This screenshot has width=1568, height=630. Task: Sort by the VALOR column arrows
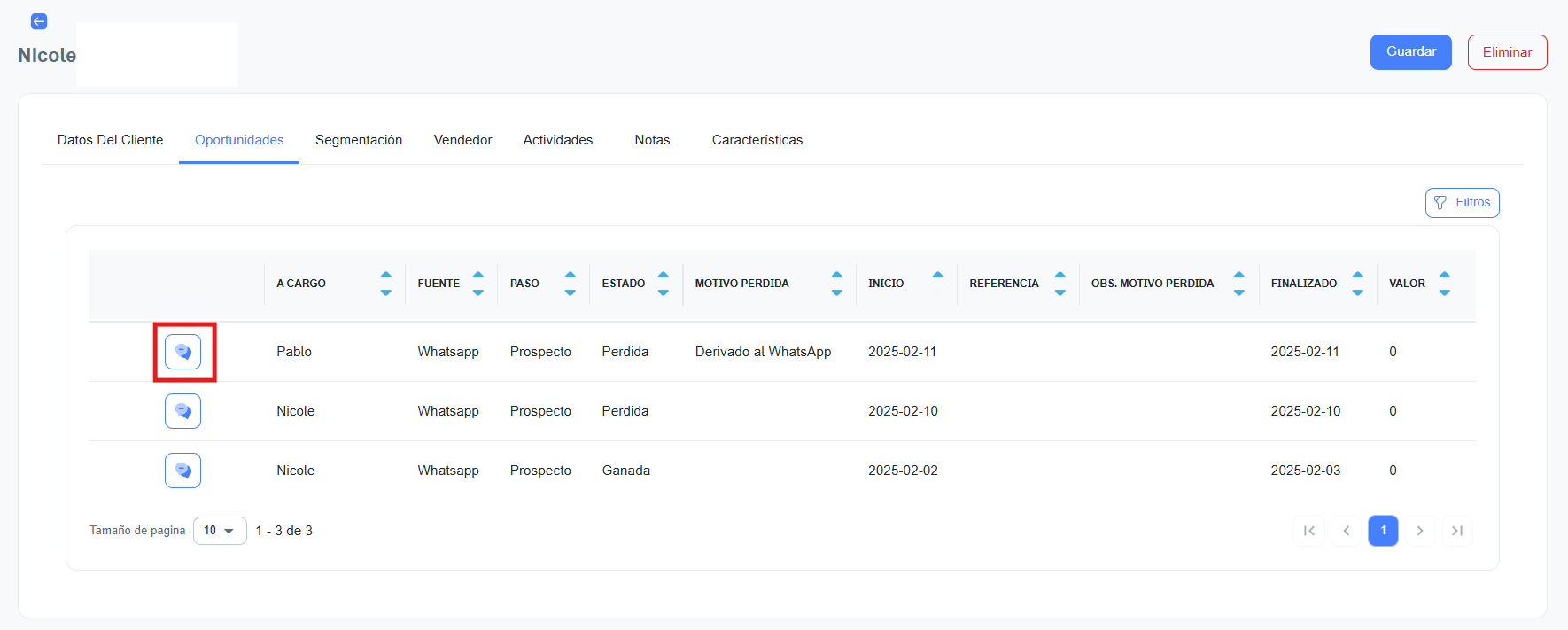pyautogui.click(x=1444, y=284)
